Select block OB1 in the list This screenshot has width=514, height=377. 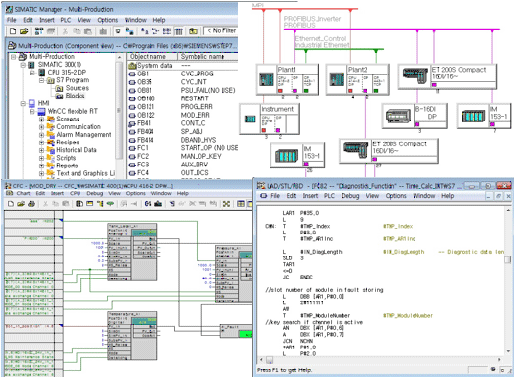[x=143, y=74]
